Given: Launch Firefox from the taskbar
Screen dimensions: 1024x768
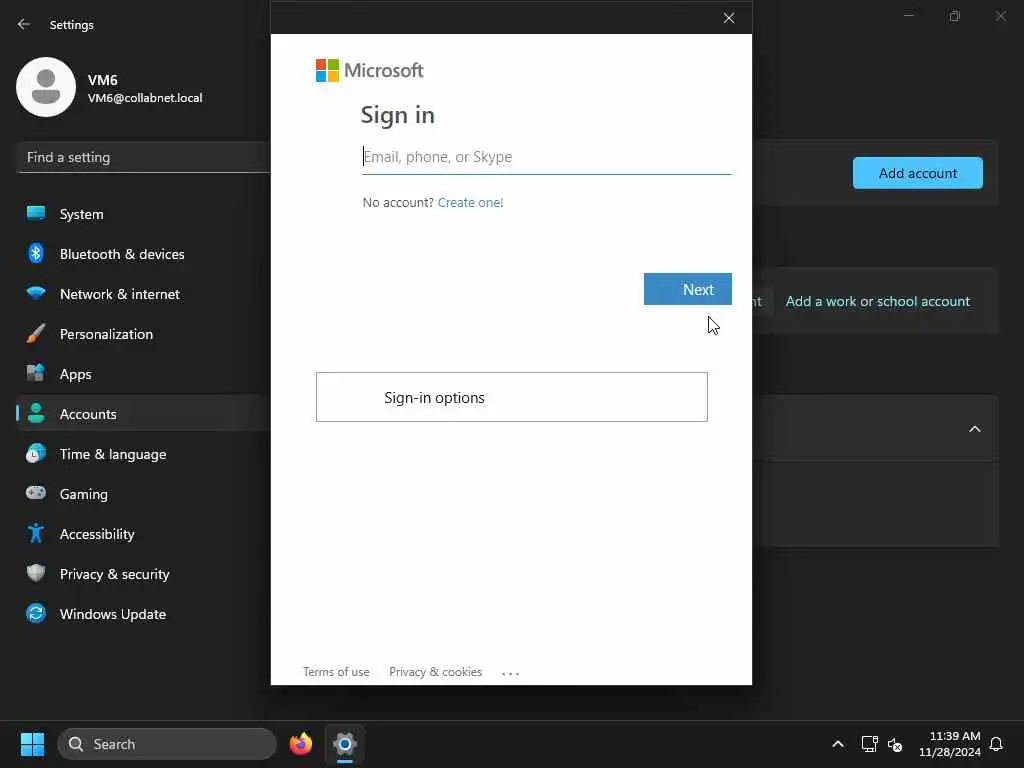Looking at the screenshot, I should pos(301,744).
